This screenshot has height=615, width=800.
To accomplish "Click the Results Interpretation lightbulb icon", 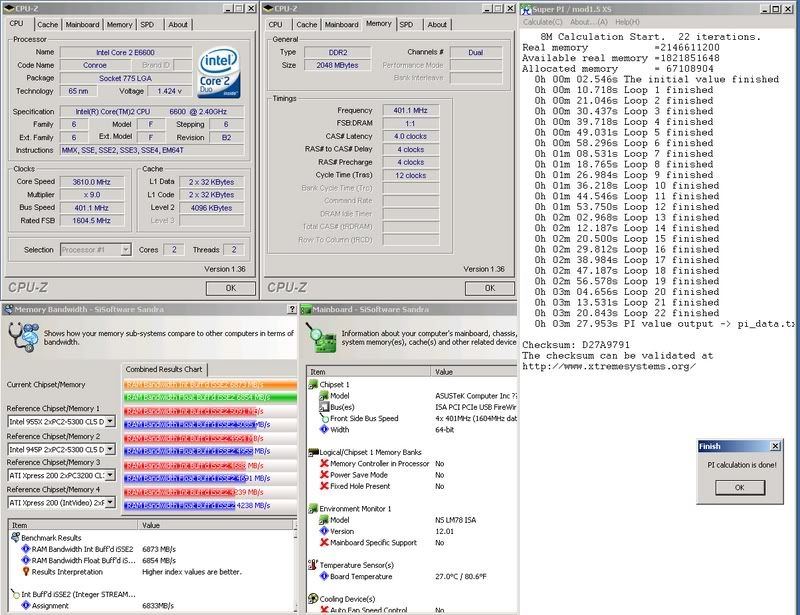I will pos(26,572).
